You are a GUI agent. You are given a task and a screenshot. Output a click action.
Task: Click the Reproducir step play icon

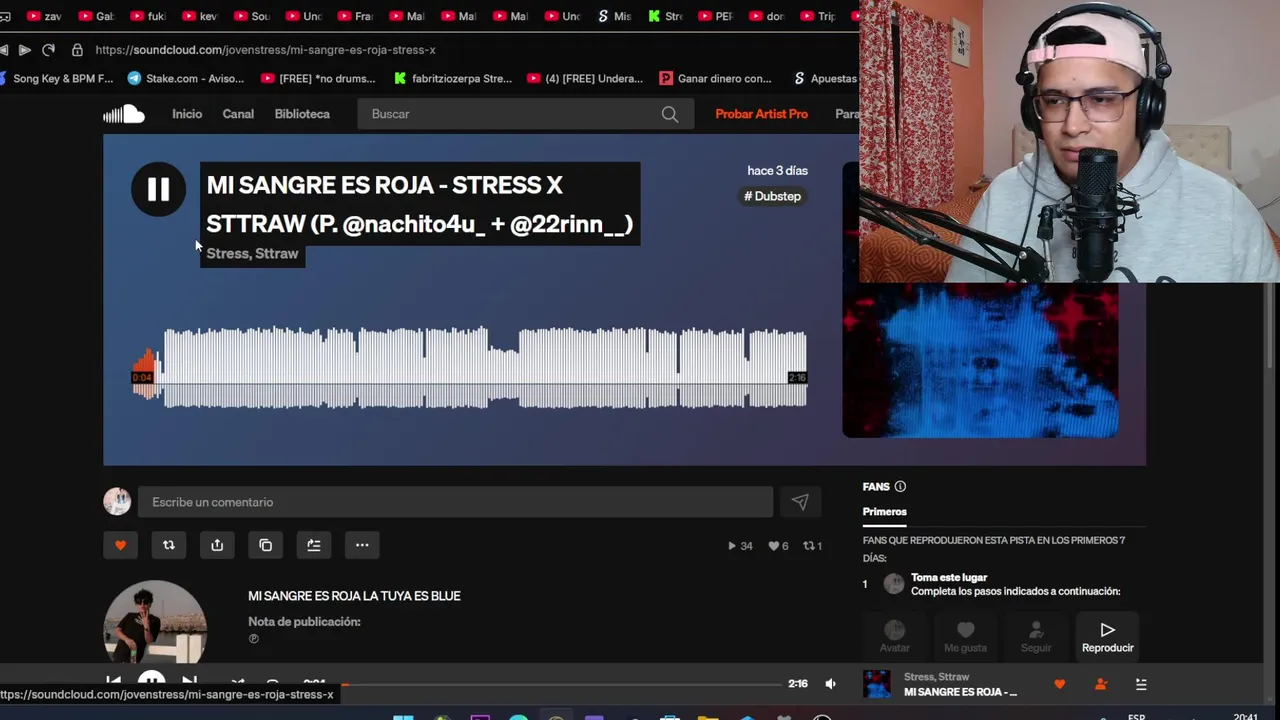1107,630
